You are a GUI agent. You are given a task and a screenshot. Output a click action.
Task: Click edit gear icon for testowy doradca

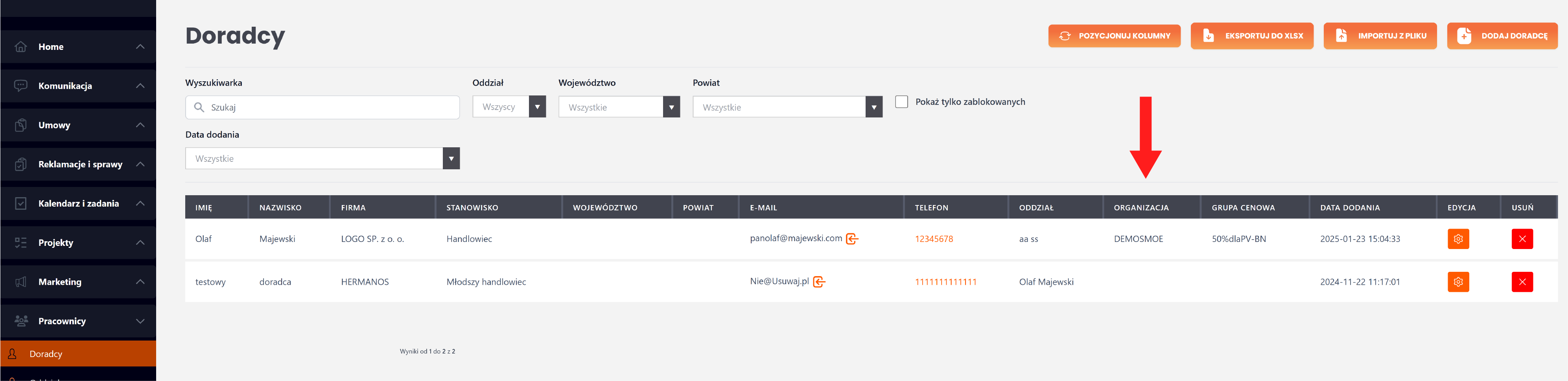click(x=1458, y=282)
